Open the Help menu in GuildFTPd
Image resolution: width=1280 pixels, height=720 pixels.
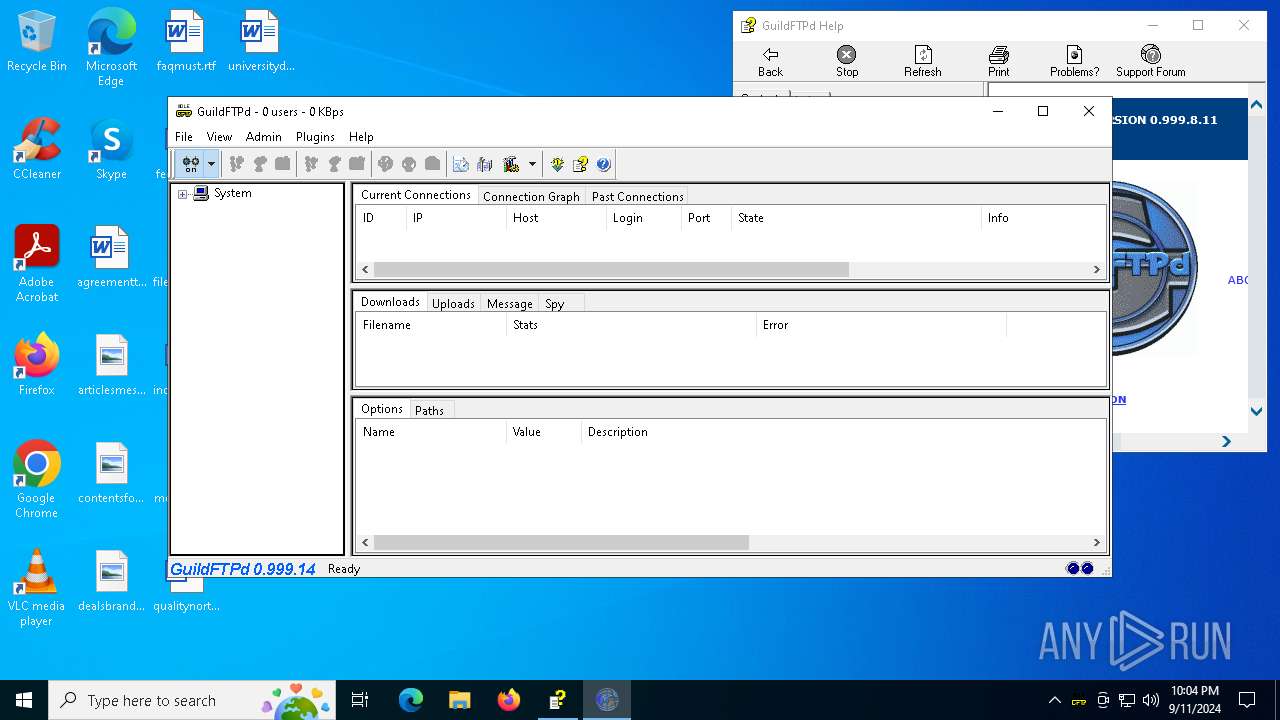click(361, 137)
